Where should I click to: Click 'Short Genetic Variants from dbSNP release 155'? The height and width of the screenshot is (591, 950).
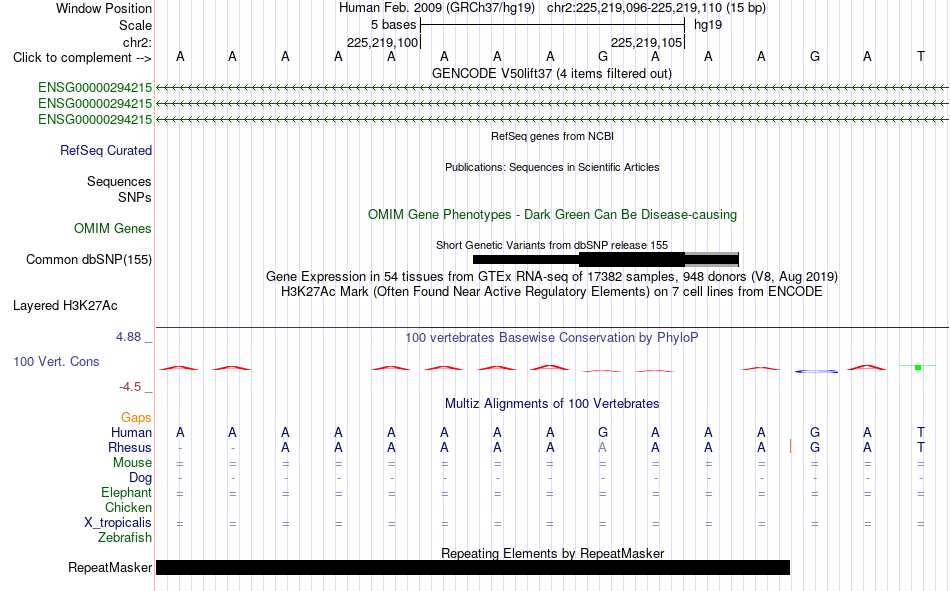552,245
